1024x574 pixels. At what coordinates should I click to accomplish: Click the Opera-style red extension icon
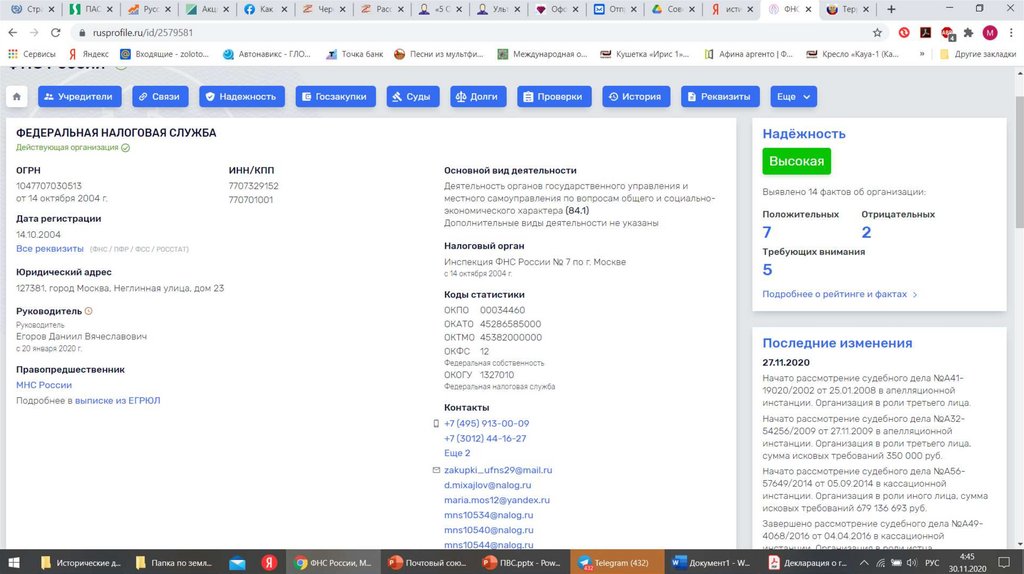904,33
